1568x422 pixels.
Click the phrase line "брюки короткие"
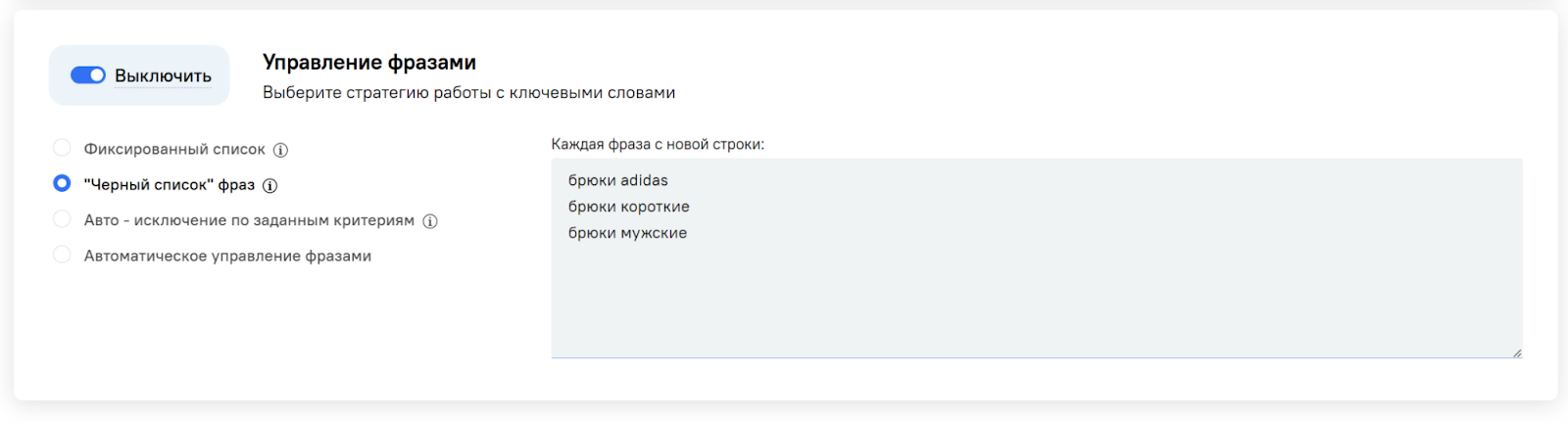point(629,207)
